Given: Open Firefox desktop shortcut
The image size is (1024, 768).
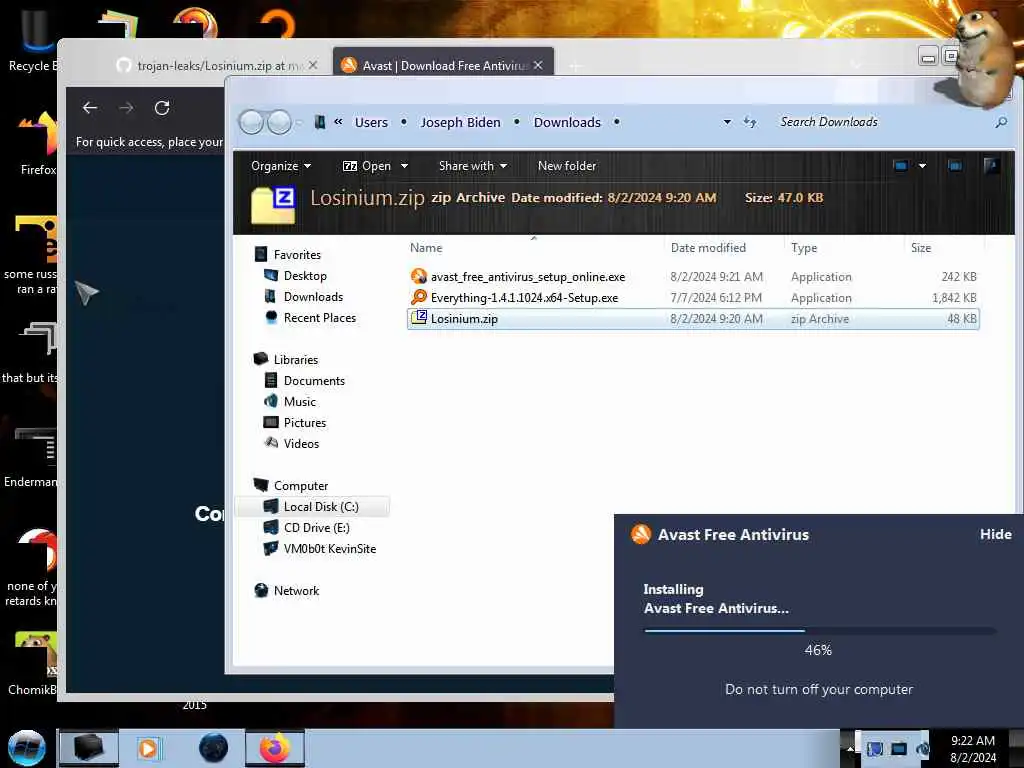Looking at the screenshot, I should tap(38, 144).
